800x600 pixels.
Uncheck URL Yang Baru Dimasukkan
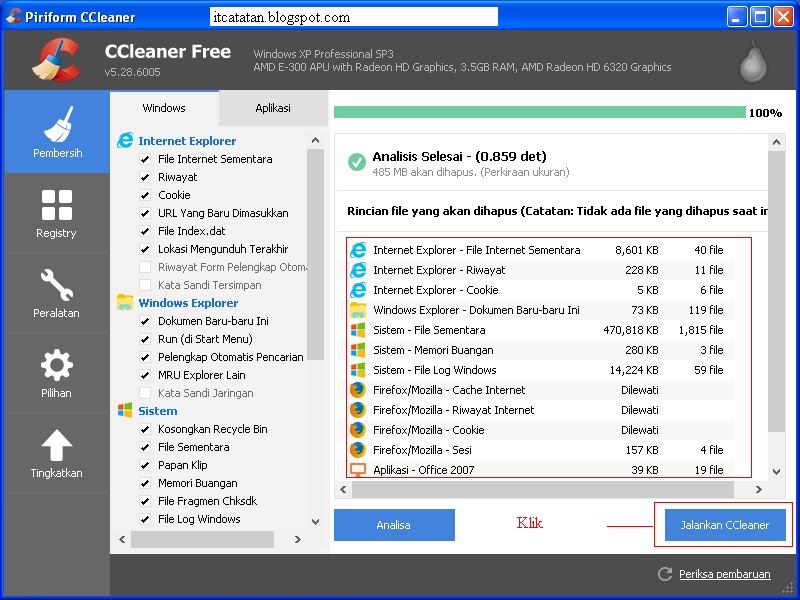145,213
